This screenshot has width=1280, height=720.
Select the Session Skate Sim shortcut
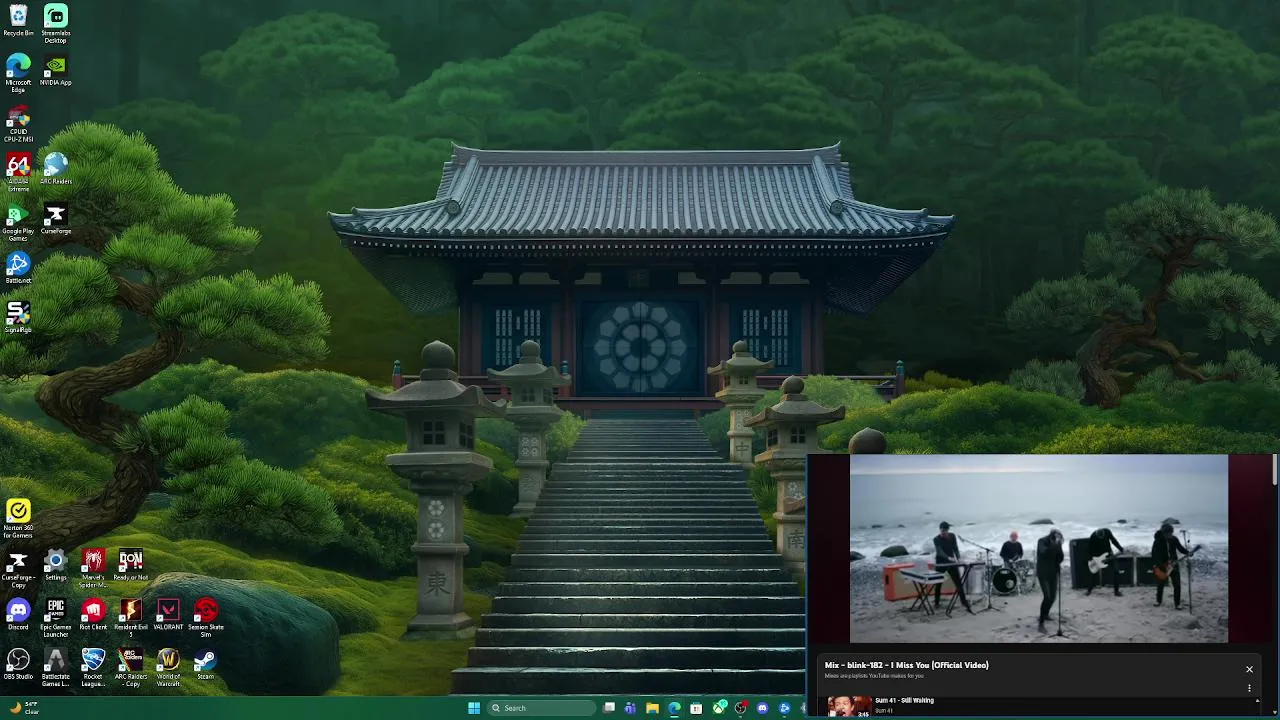point(206,618)
